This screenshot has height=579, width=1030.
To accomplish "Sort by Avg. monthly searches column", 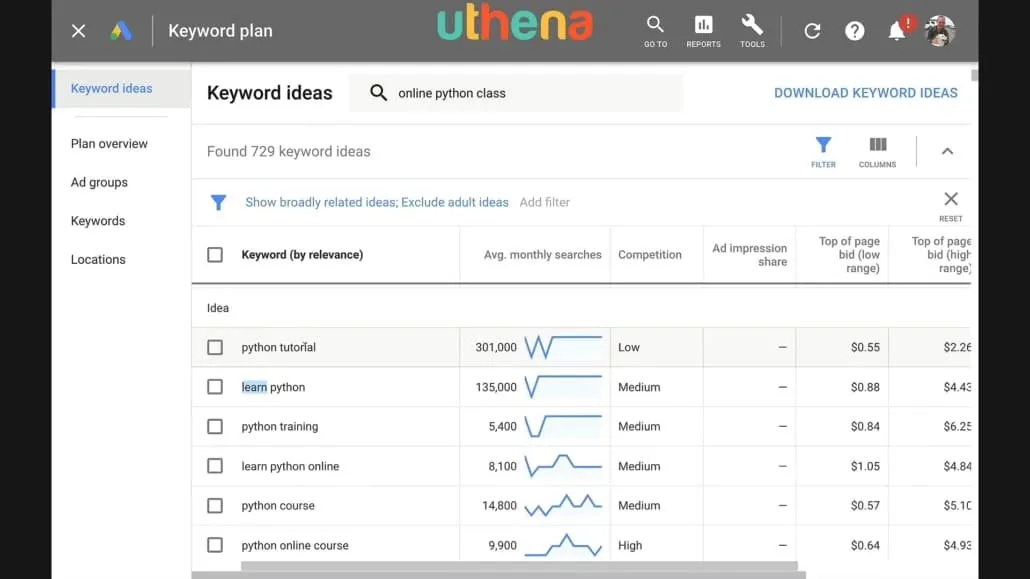I will pyautogui.click(x=543, y=255).
